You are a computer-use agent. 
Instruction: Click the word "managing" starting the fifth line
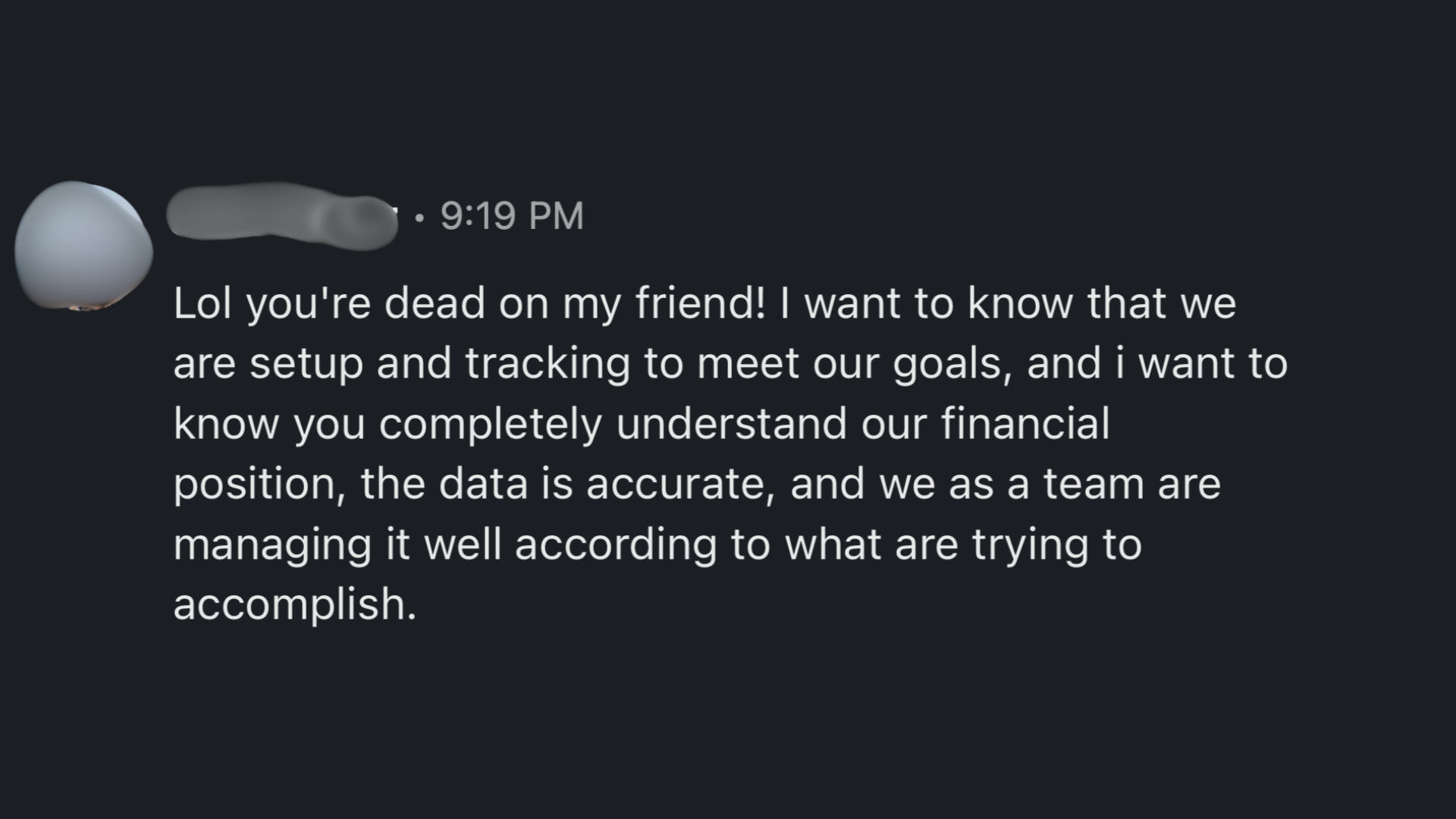pyautogui.click(x=272, y=545)
